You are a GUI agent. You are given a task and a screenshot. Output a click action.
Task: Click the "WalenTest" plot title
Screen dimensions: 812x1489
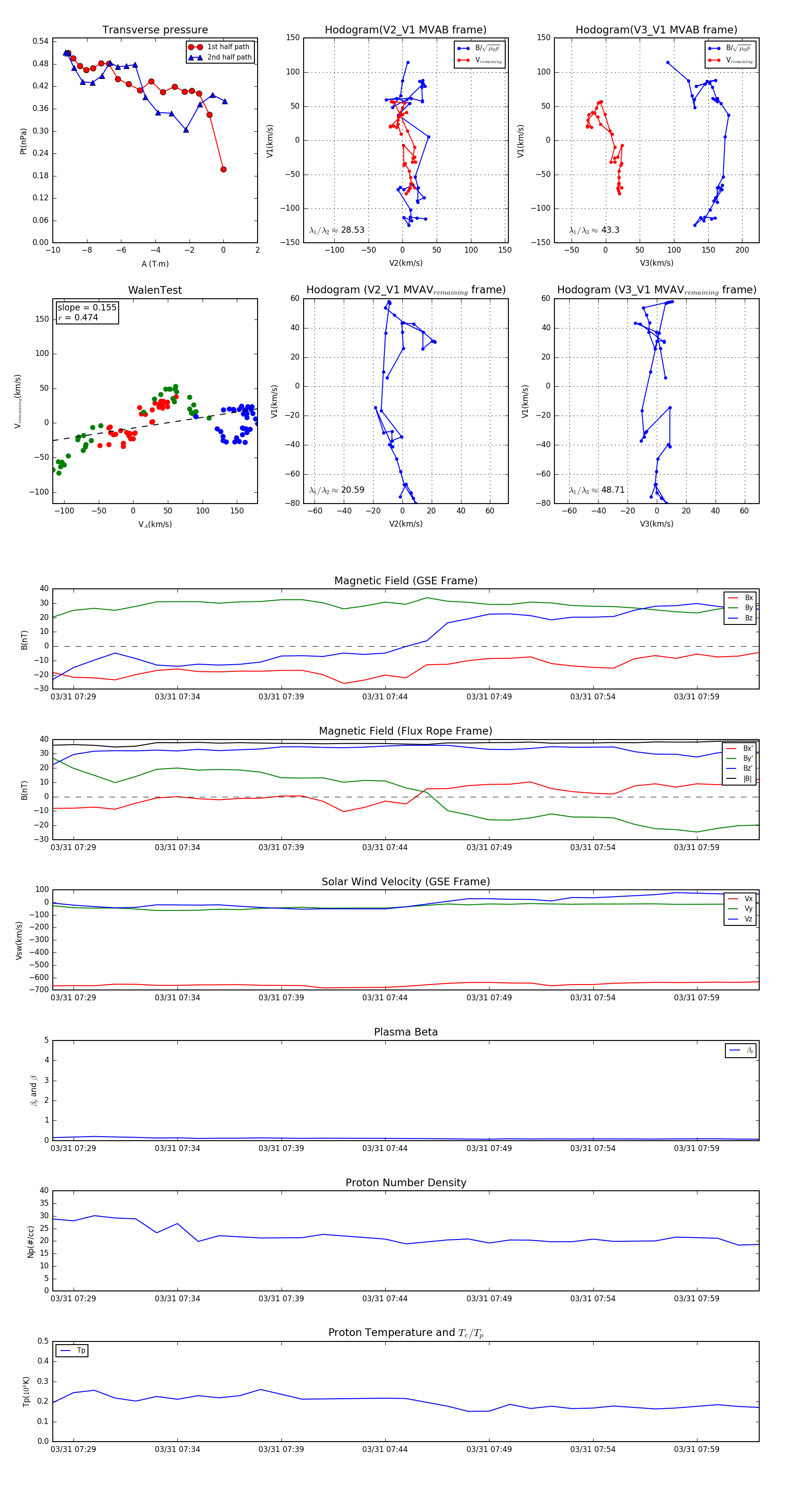click(155, 290)
